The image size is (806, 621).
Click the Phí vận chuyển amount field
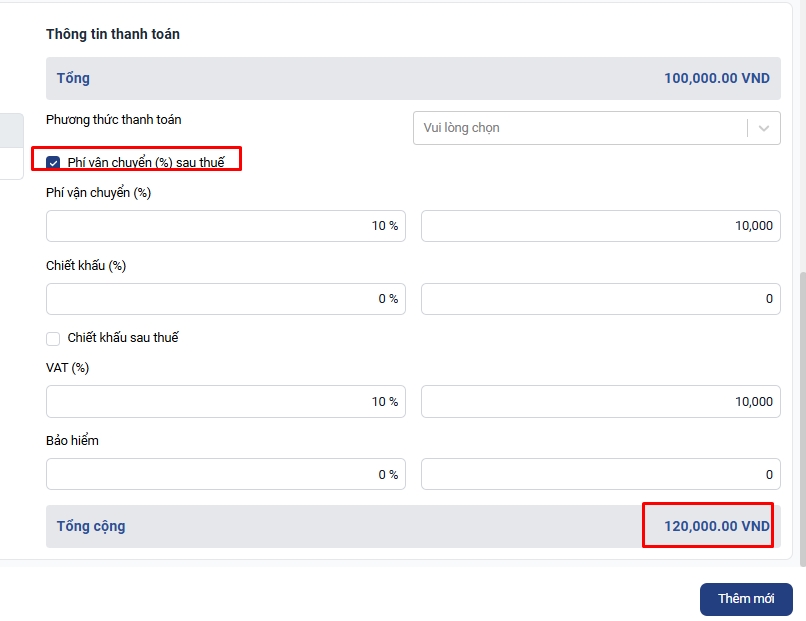[x=600, y=226]
